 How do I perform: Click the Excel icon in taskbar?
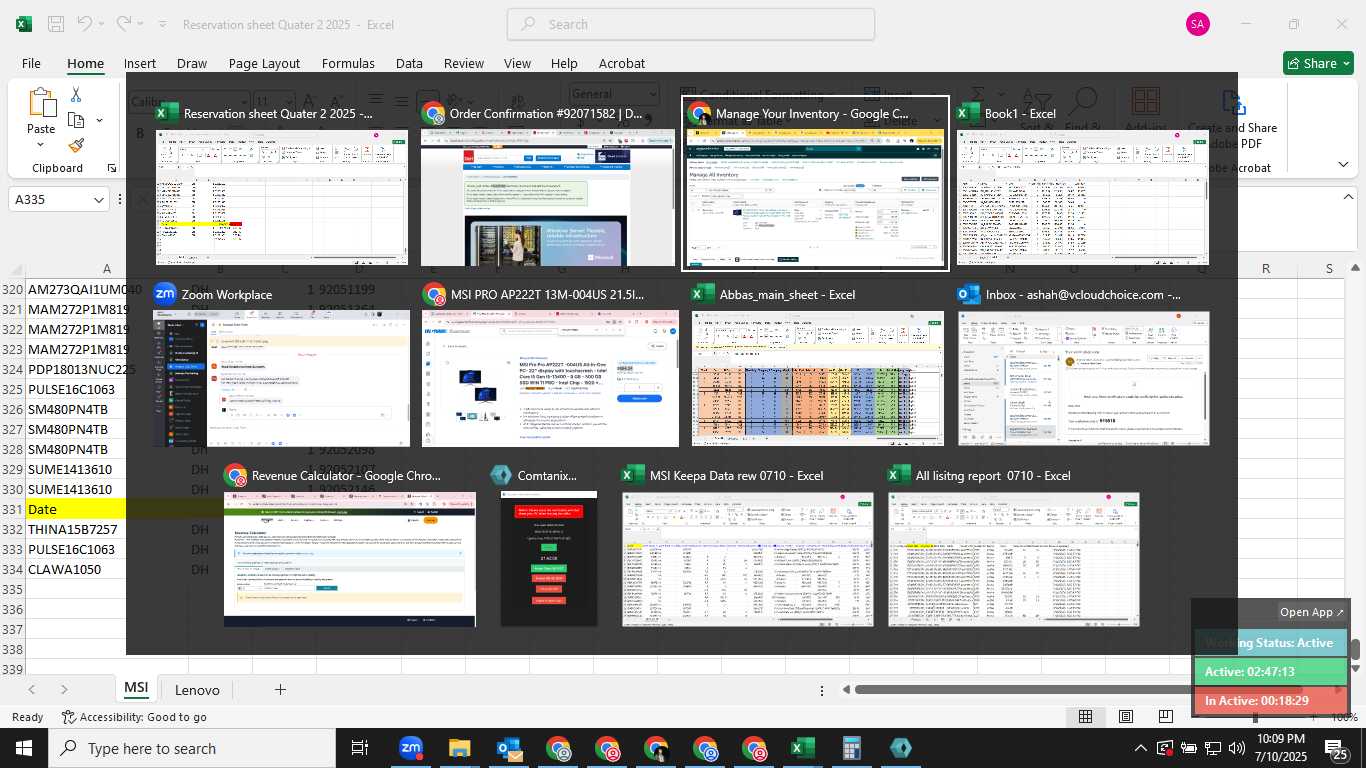point(803,748)
